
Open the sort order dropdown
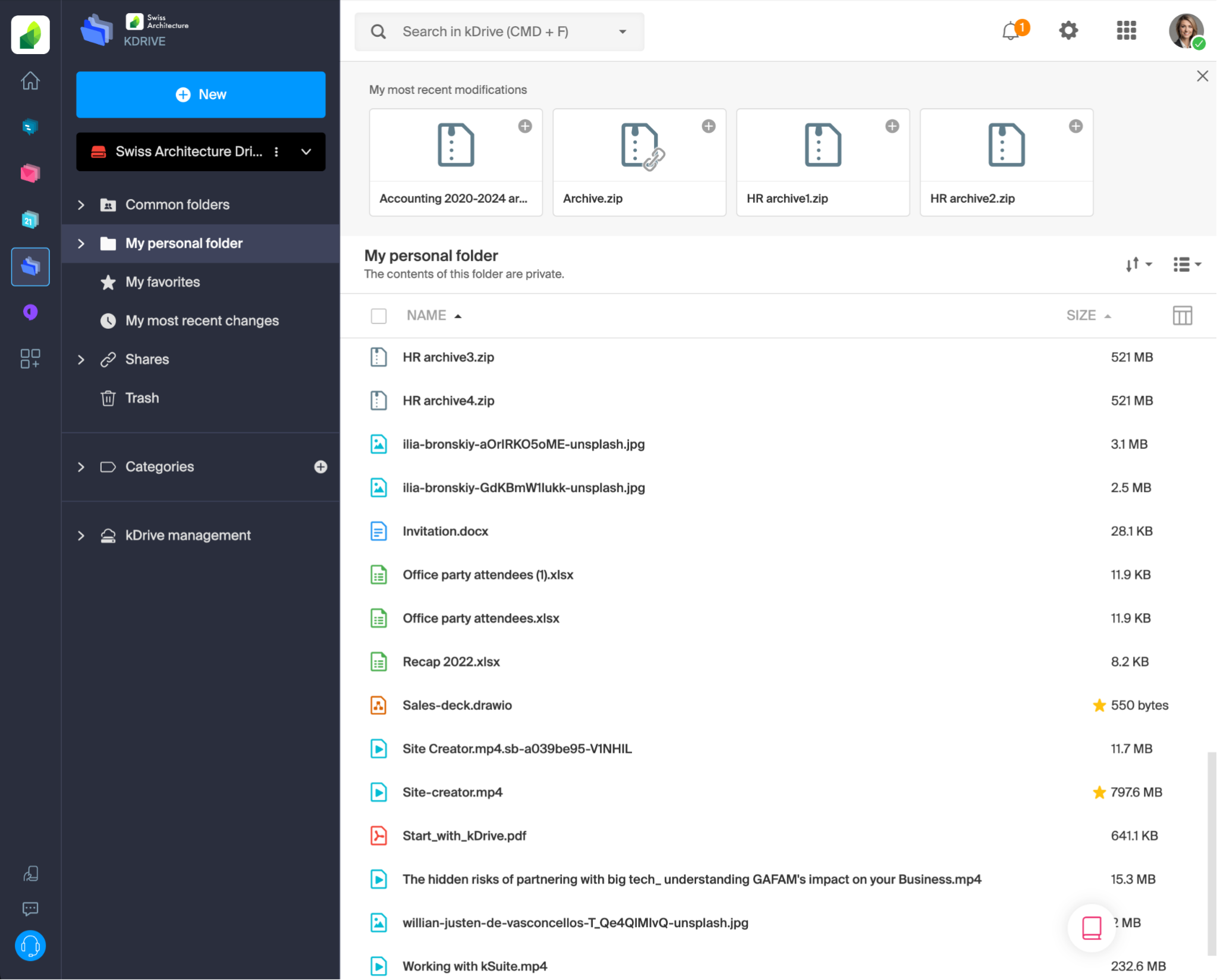point(1139,264)
